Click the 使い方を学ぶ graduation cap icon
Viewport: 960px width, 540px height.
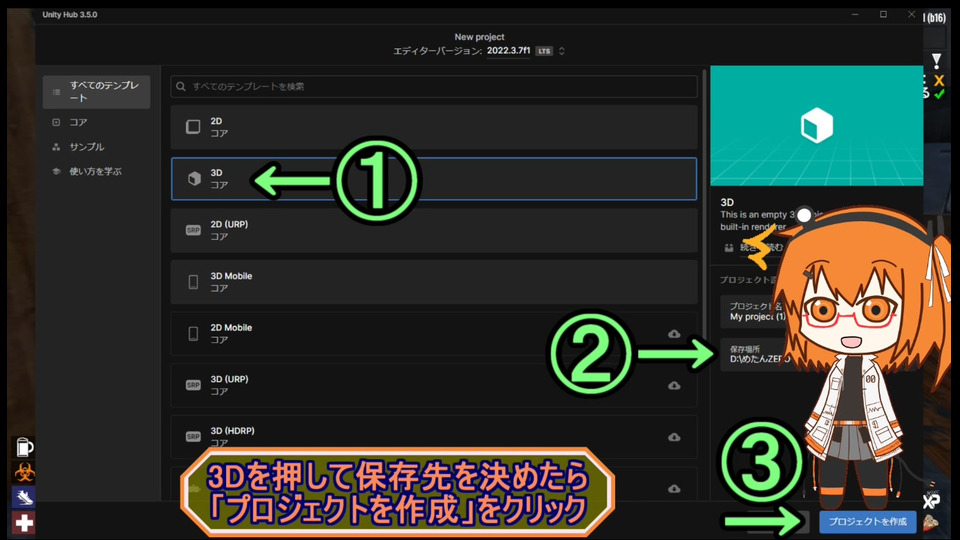click(x=56, y=171)
